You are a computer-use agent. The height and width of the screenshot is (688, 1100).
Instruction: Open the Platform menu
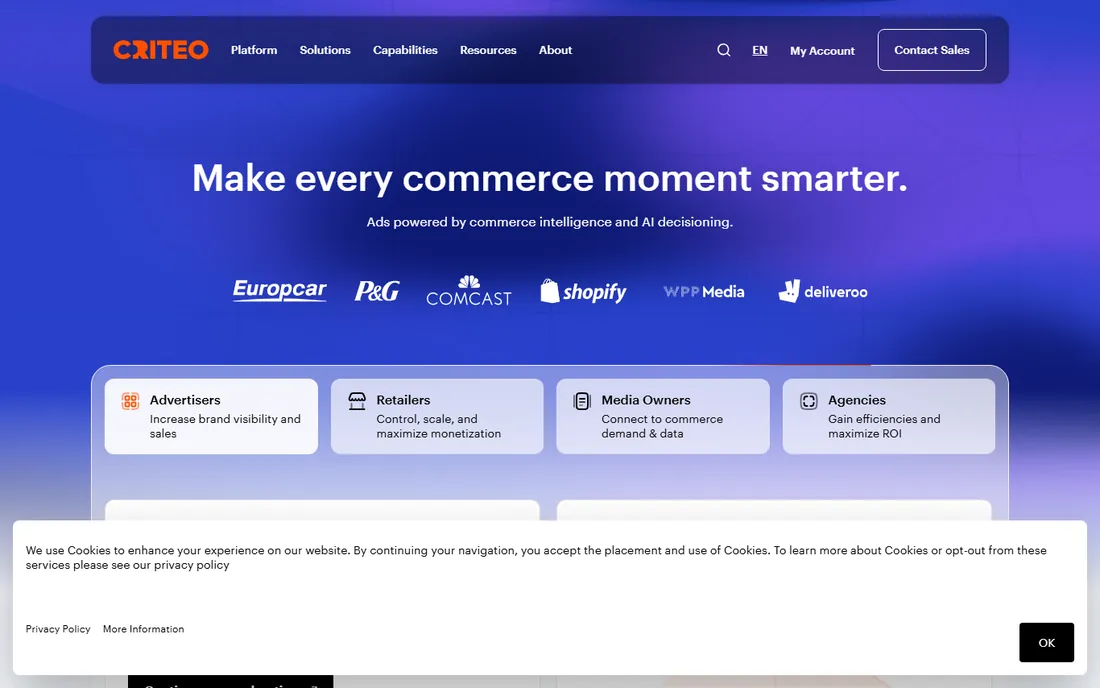click(x=254, y=50)
